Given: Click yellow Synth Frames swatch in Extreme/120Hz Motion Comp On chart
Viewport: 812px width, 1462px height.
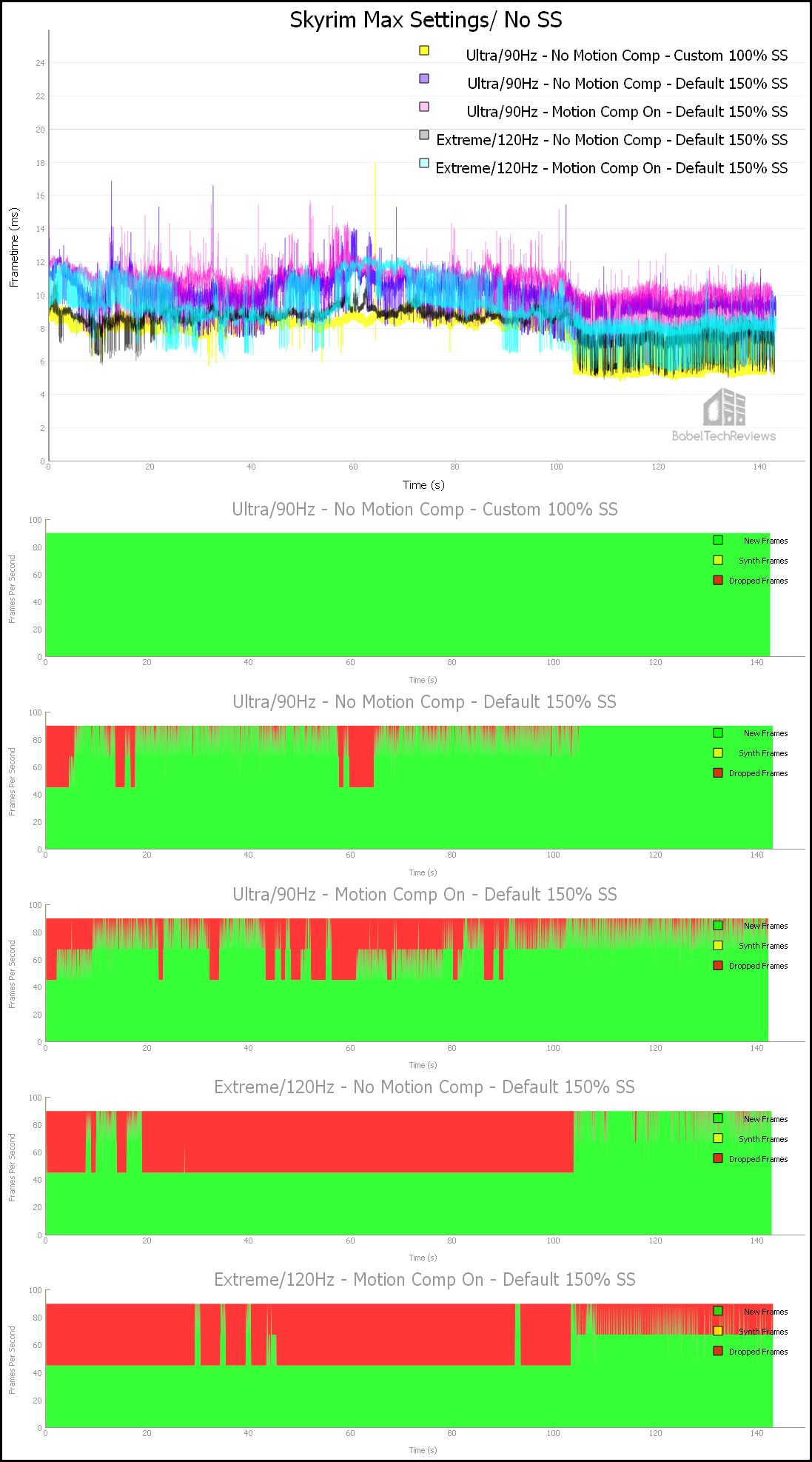Looking at the screenshot, I should coord(718,1331).
